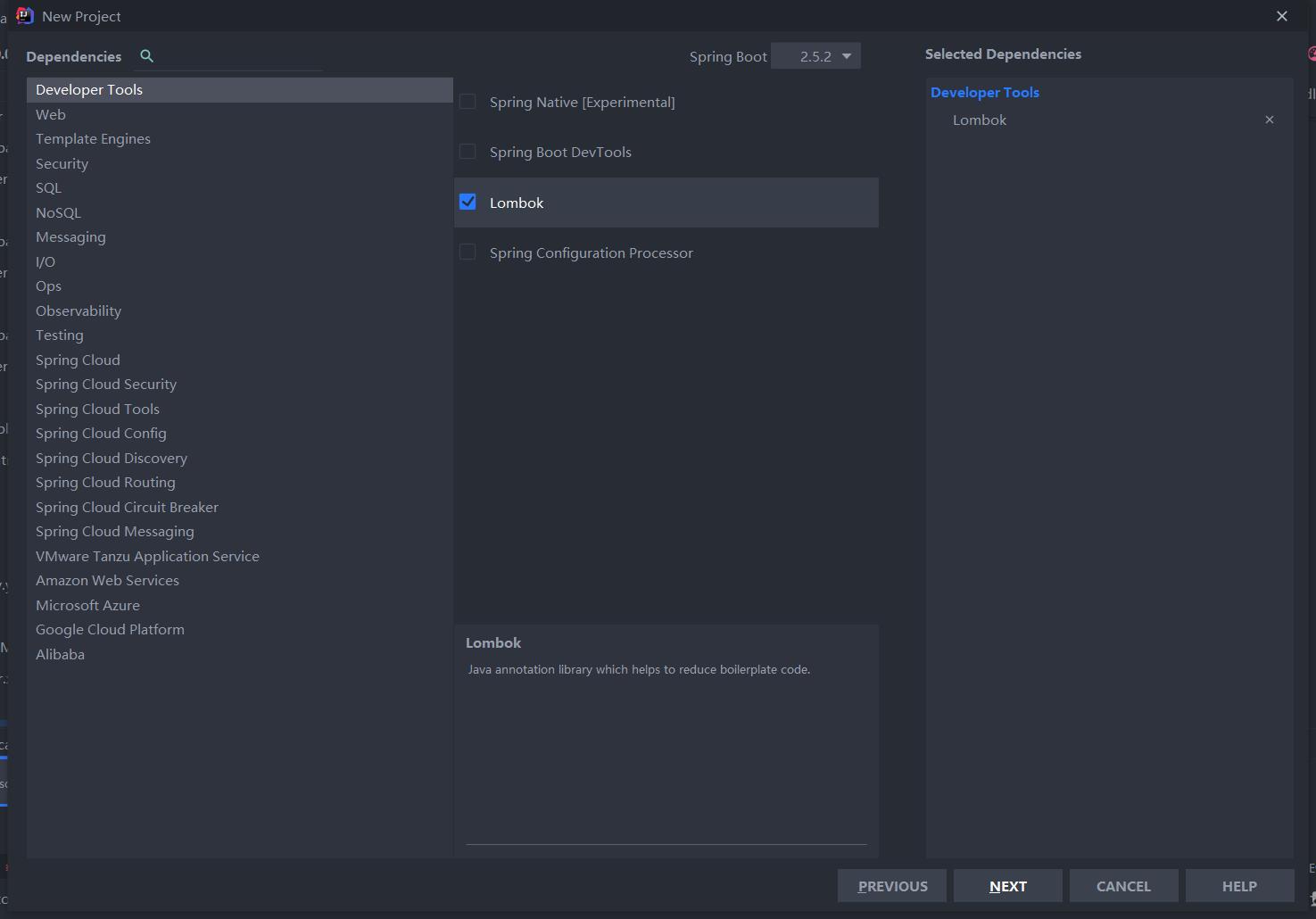Image resolution: width=1316 pixels, height=919 pixels.
Task: Open the Spring Boot version dropdown
Action: tap(815, 56)
